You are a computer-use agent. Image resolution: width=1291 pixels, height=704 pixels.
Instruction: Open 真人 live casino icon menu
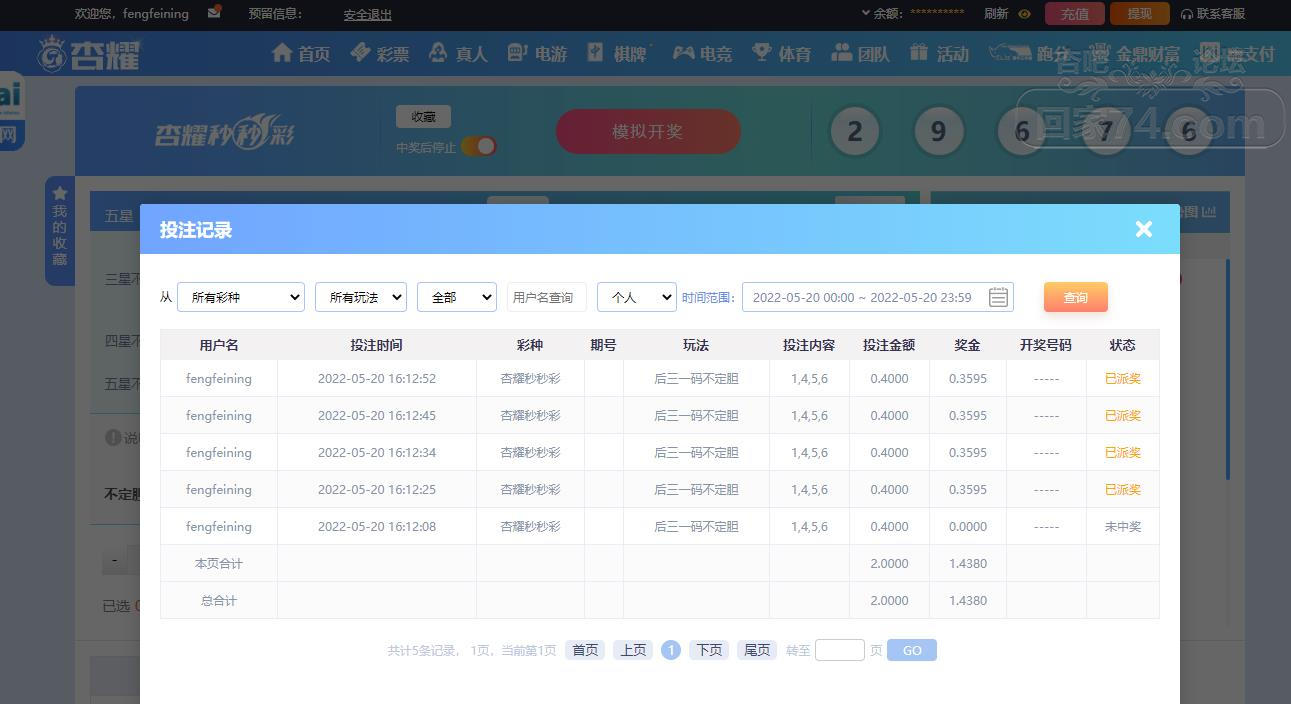point(438,53)
